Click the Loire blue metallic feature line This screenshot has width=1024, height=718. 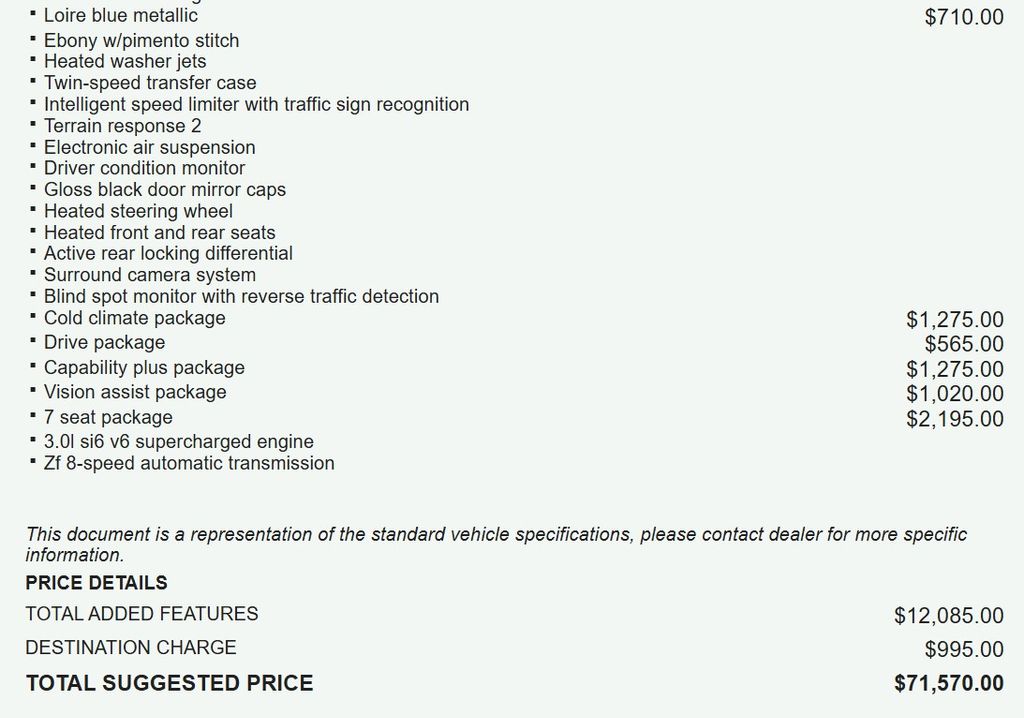coord(121,16)
